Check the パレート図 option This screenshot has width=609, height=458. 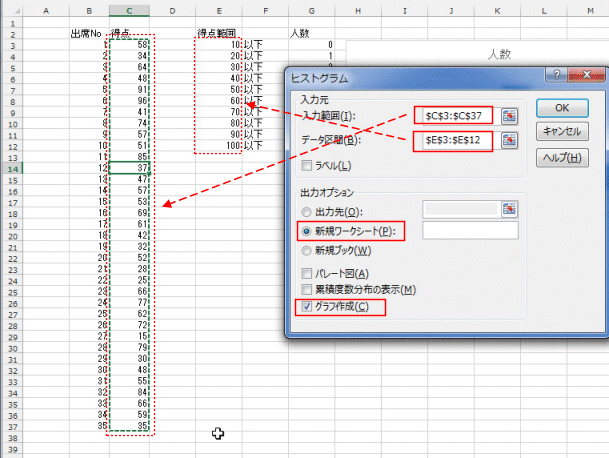point(307,274)
